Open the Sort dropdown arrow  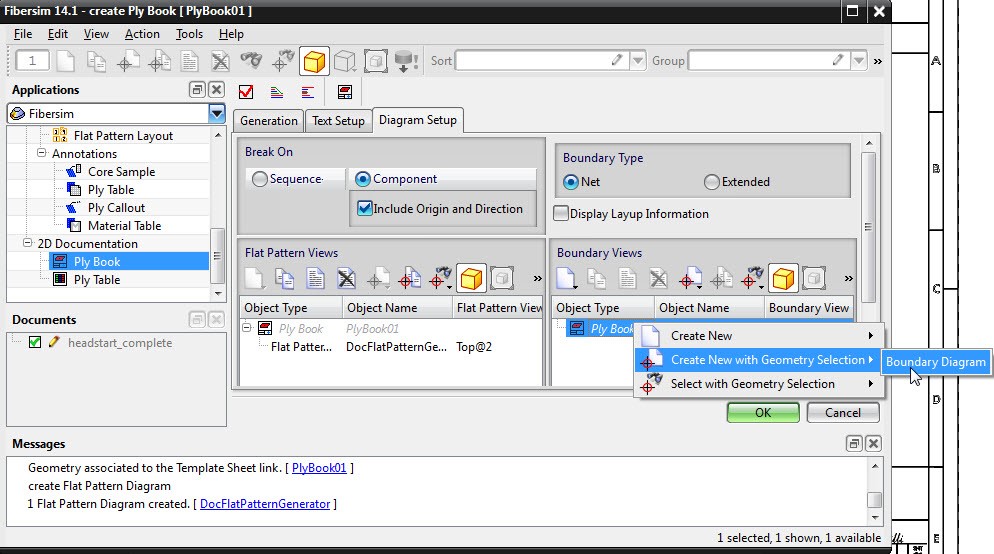(x=638, y=61)
